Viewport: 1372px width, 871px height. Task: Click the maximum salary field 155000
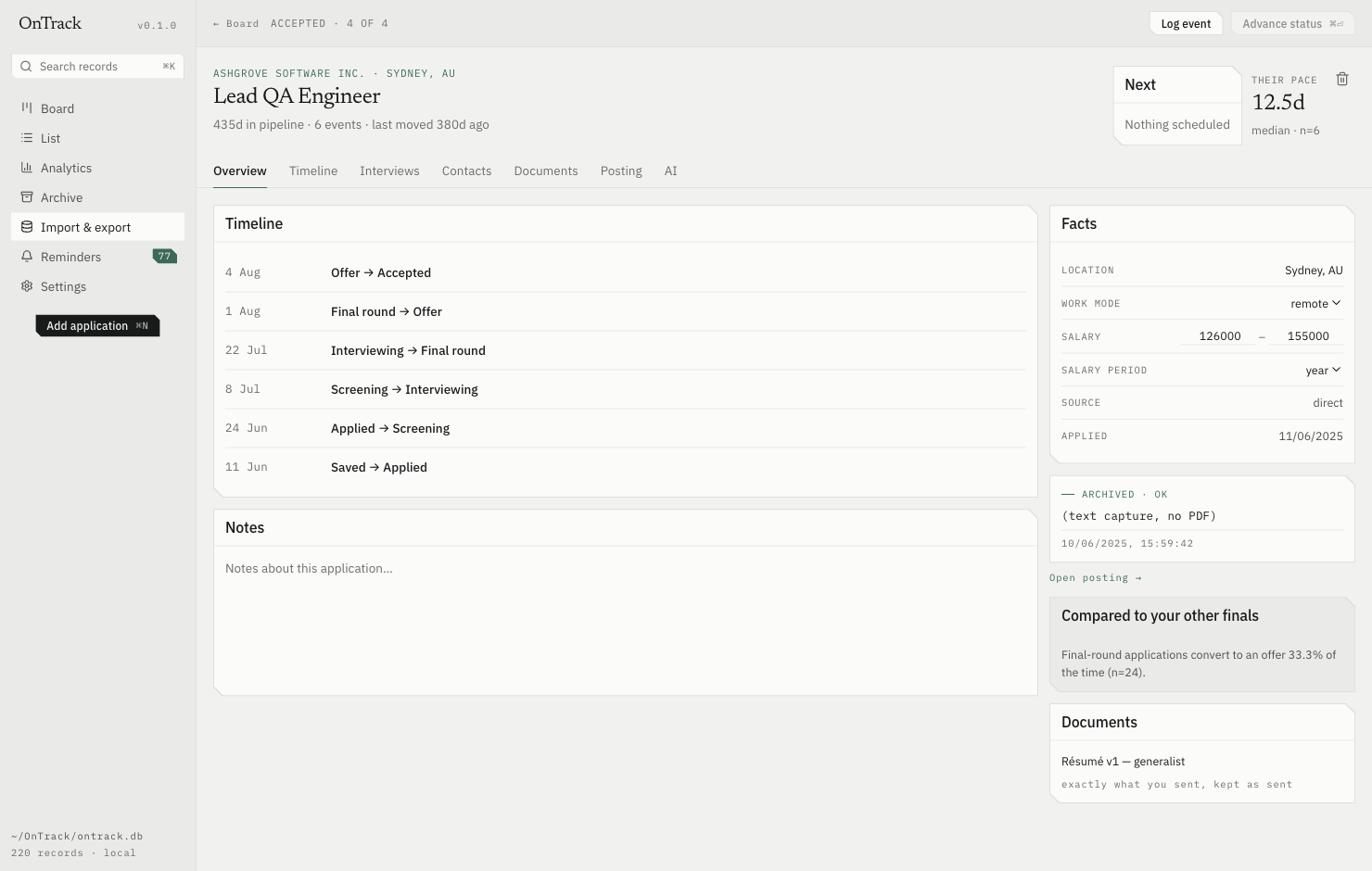tap(1307, 336)
